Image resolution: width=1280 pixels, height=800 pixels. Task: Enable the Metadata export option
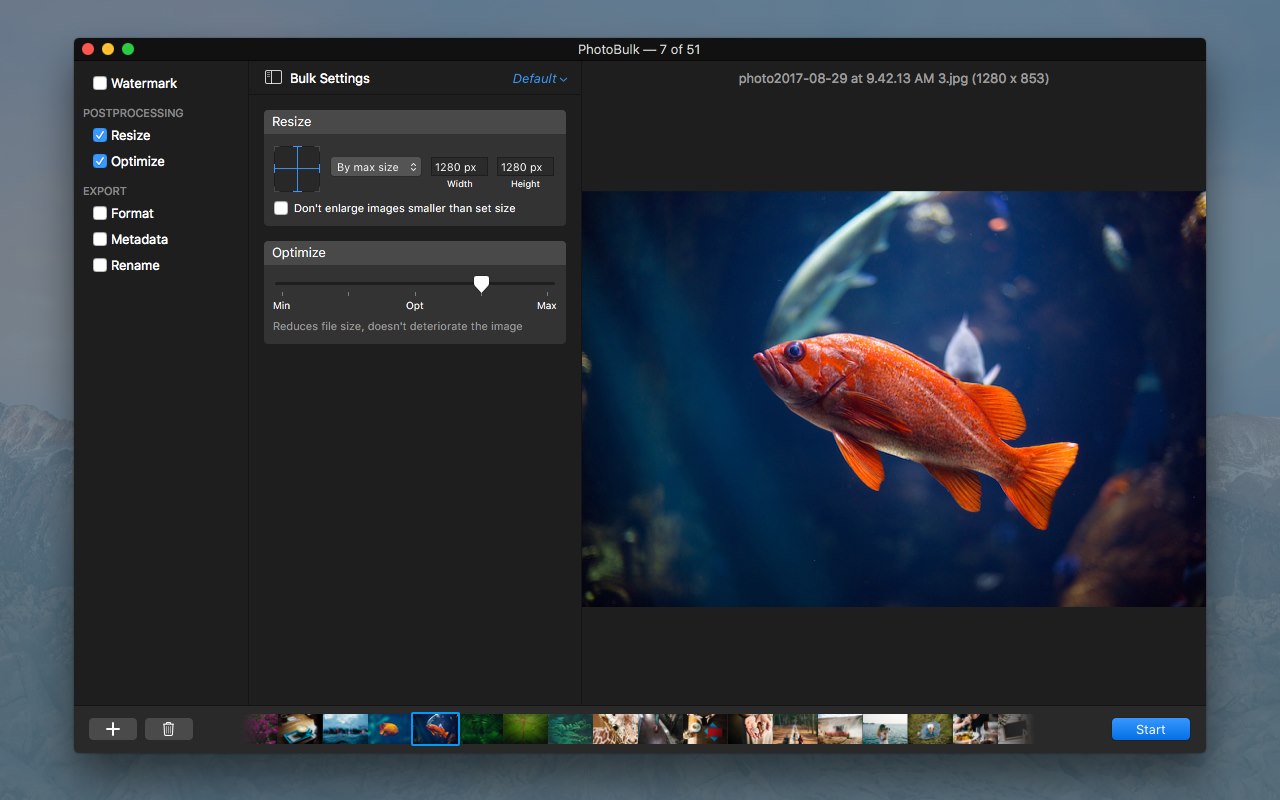[x=99, y=239]
